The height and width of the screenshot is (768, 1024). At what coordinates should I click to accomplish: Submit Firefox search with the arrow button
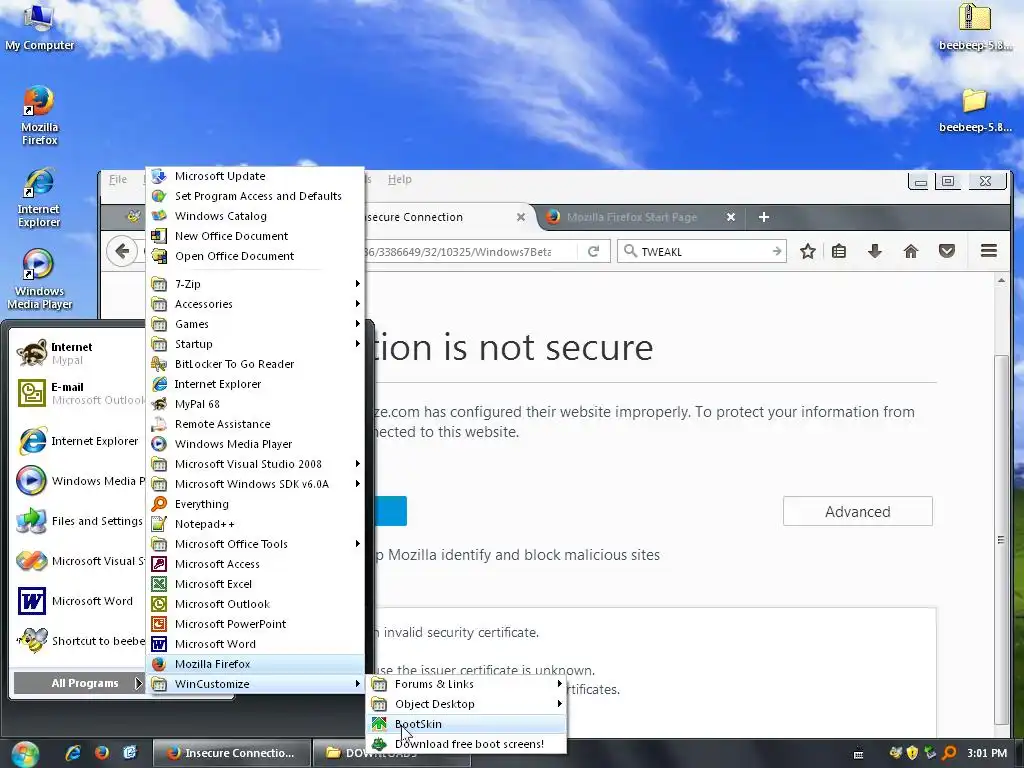click(776, 251)
